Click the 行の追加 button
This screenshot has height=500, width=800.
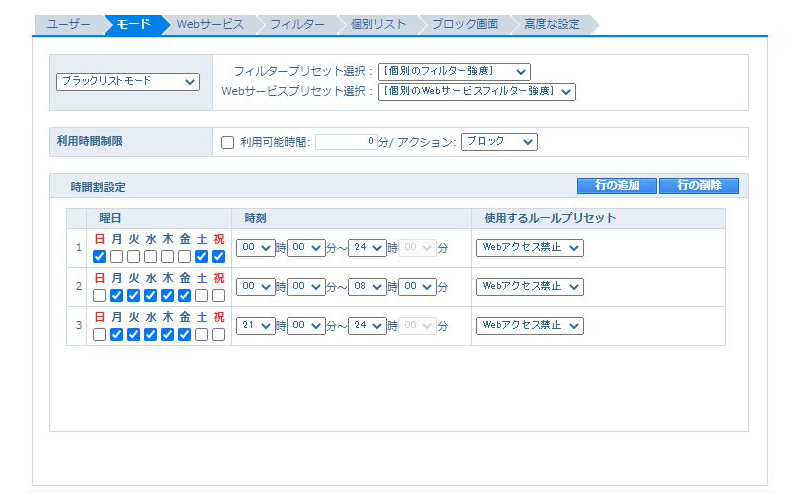(617, 186)
